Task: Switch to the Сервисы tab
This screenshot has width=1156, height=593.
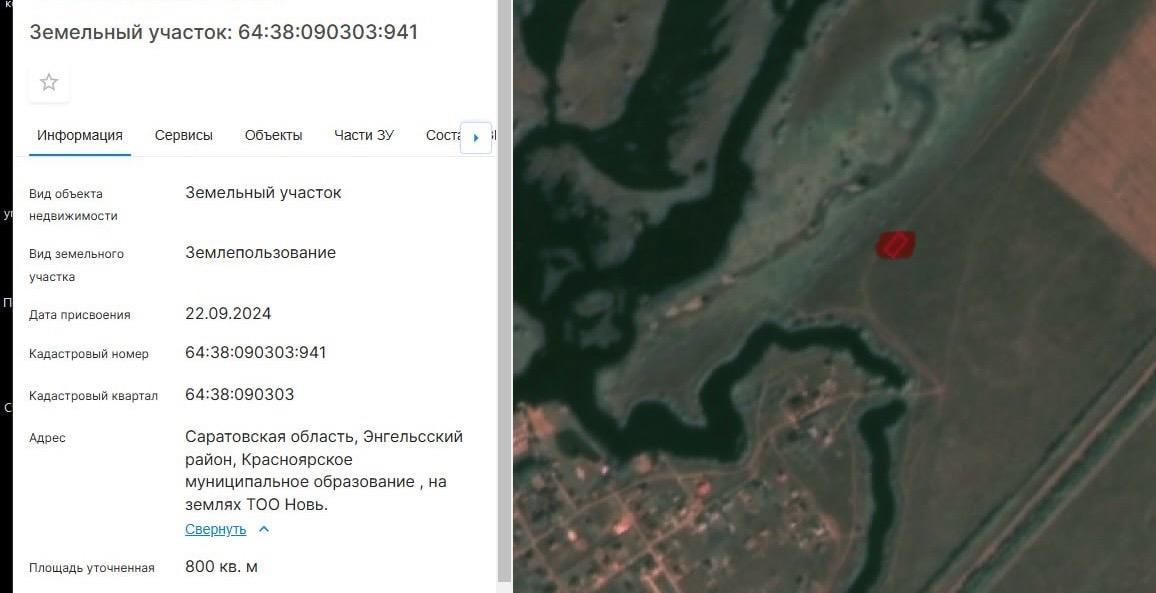Action: tap(184, 136)
